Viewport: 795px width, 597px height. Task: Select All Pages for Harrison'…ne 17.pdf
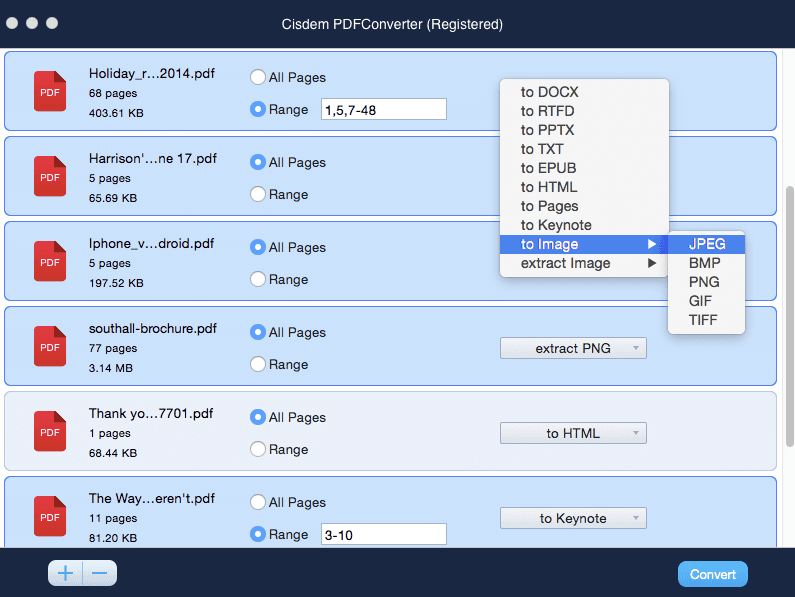coord(258,162)
